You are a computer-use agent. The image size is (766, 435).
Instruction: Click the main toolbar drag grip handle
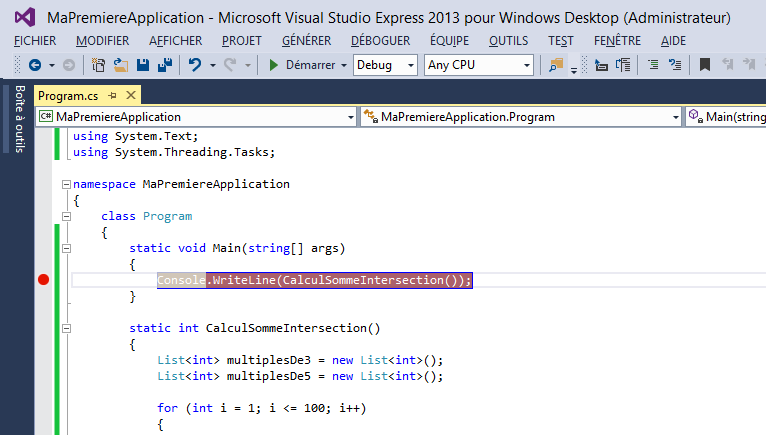(18, 65)
